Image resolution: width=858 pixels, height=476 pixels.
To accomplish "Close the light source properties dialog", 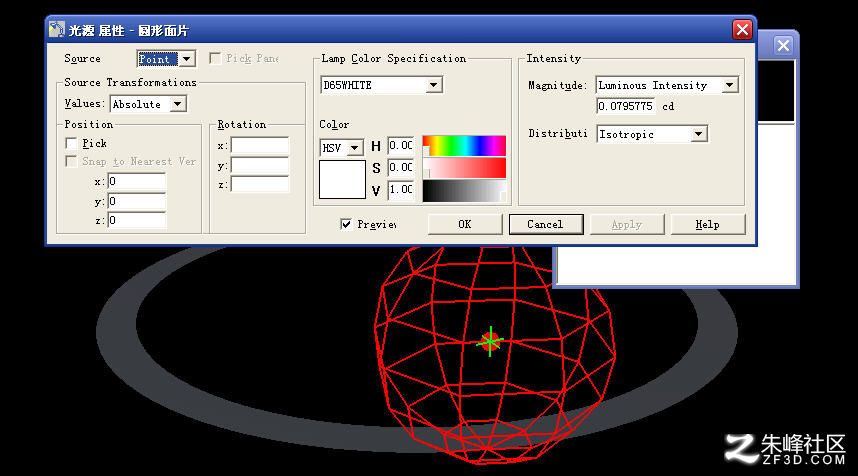I will pyautogui.click(x=742, y=30).
